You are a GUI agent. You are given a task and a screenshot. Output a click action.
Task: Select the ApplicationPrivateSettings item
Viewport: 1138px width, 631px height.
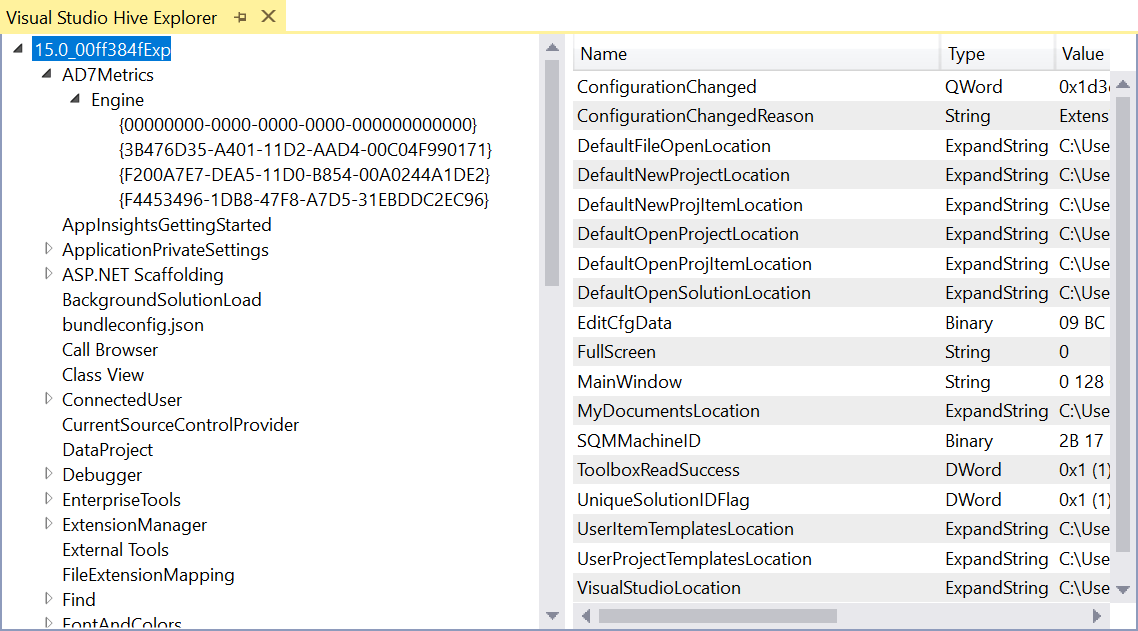point(165,250)
